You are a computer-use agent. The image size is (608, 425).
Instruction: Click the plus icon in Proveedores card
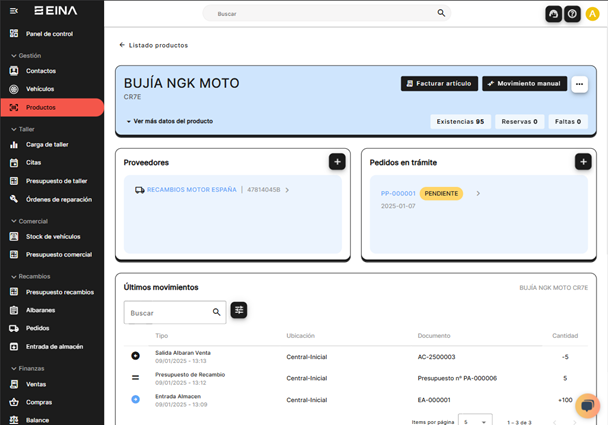(337, 161)
